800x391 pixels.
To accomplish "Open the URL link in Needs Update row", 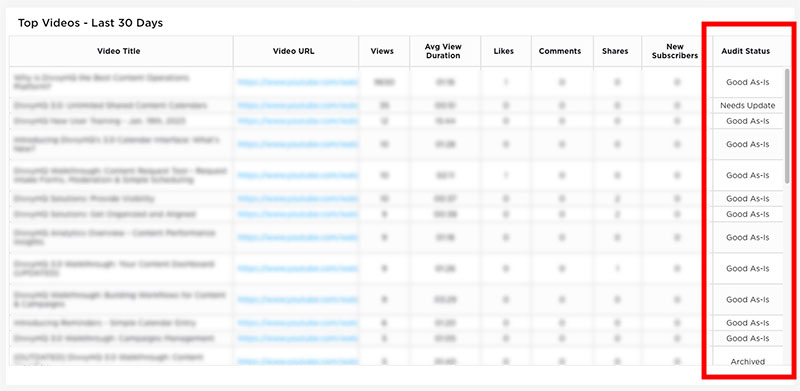I will click(x=297, y=106).
